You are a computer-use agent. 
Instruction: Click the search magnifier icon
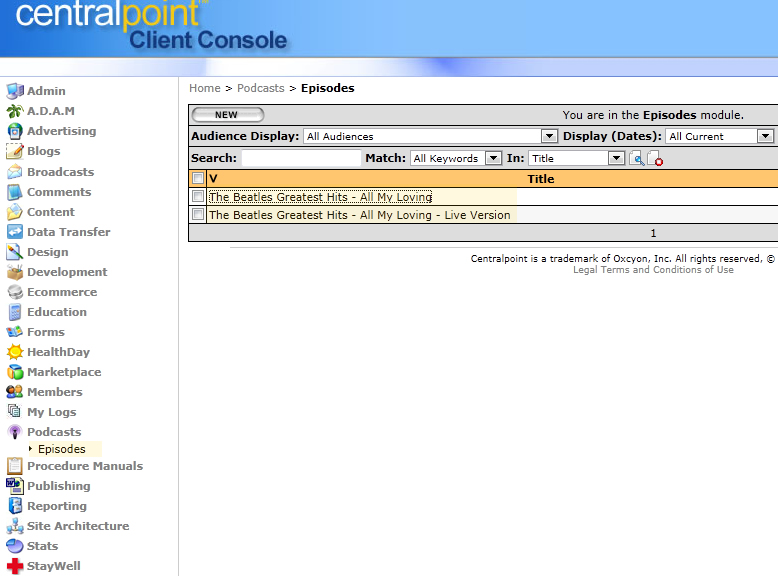(x=636, y=158)
